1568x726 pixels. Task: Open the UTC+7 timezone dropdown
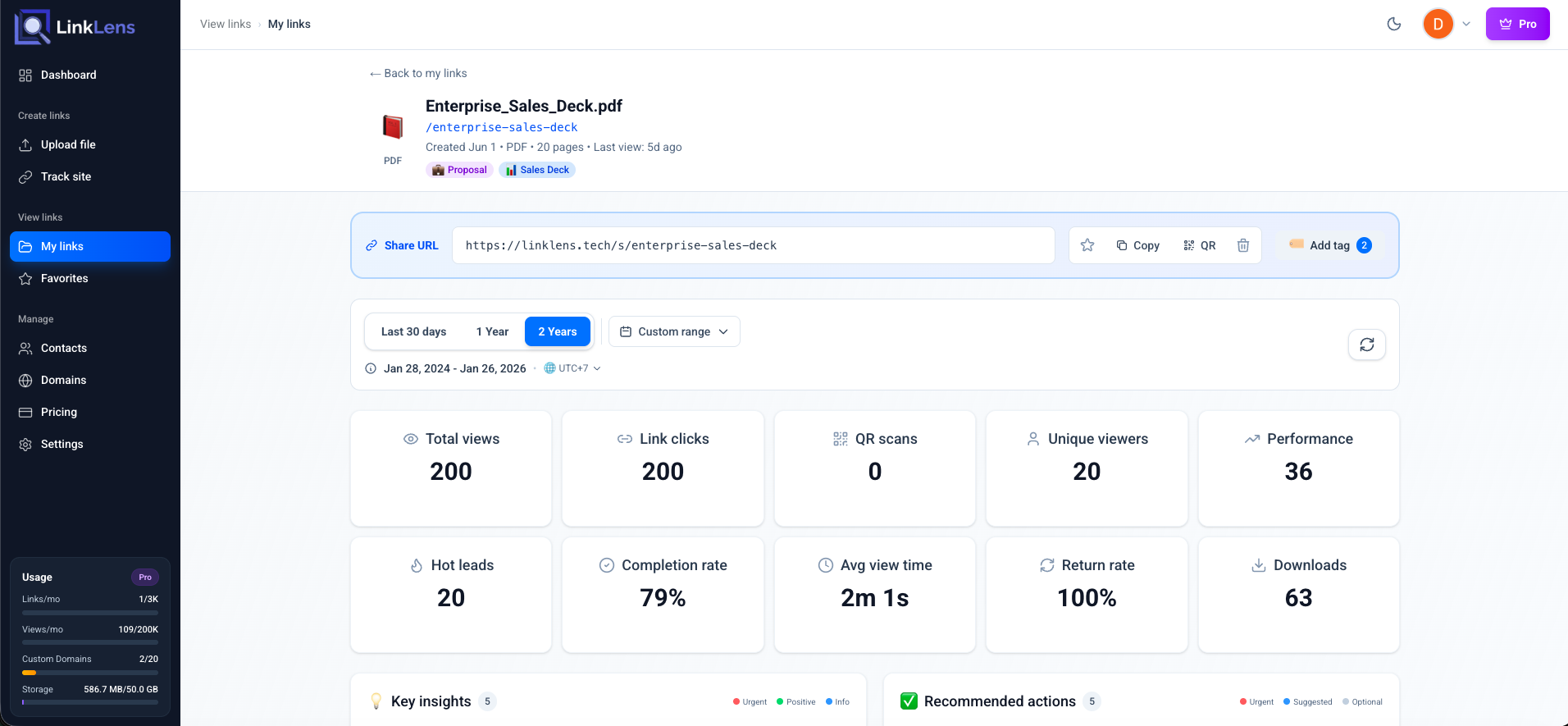(572, 368)
